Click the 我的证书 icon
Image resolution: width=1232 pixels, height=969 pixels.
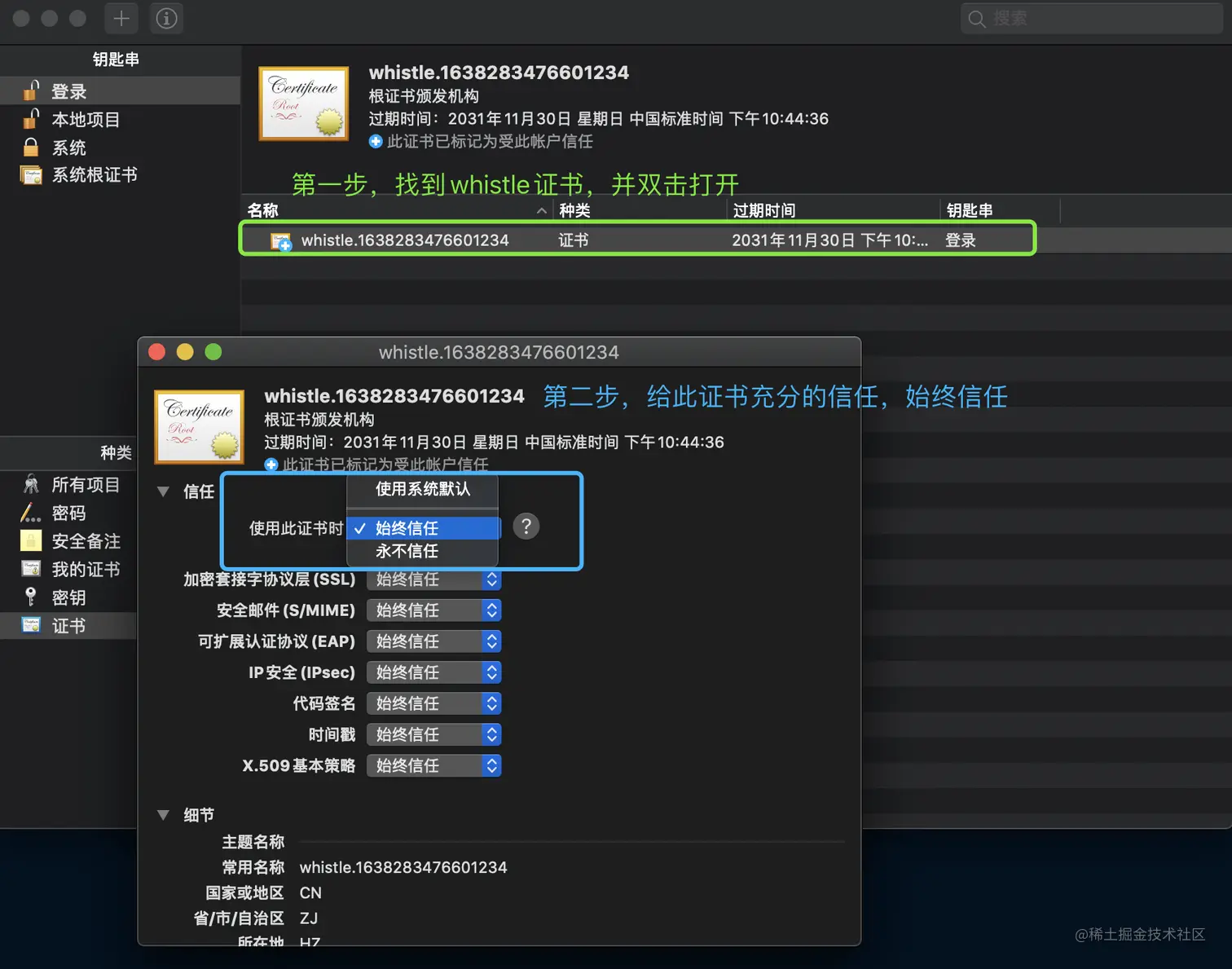(x=31, y=569)
